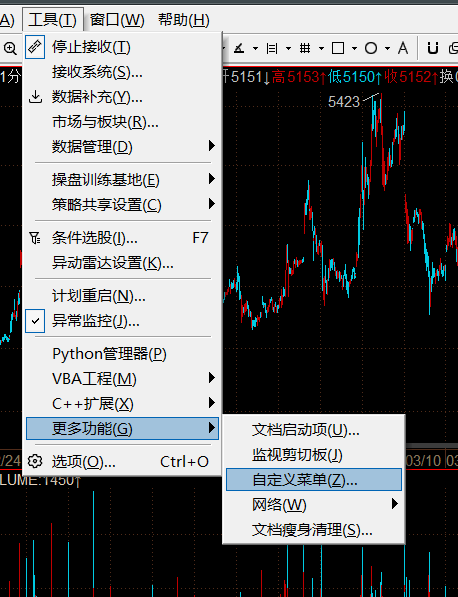
Task: Open parallel lines tool dropdown arrow
Action: [288, 49]
